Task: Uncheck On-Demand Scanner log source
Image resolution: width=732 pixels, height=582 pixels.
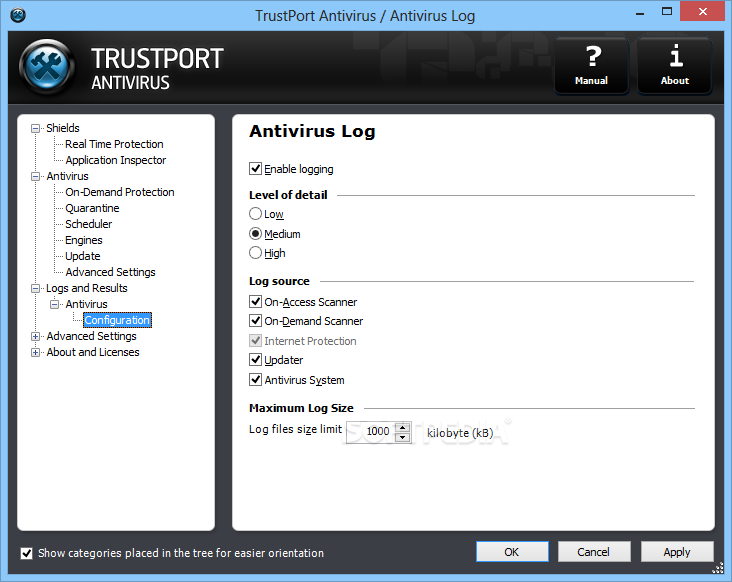Action: tap(255, 321)
